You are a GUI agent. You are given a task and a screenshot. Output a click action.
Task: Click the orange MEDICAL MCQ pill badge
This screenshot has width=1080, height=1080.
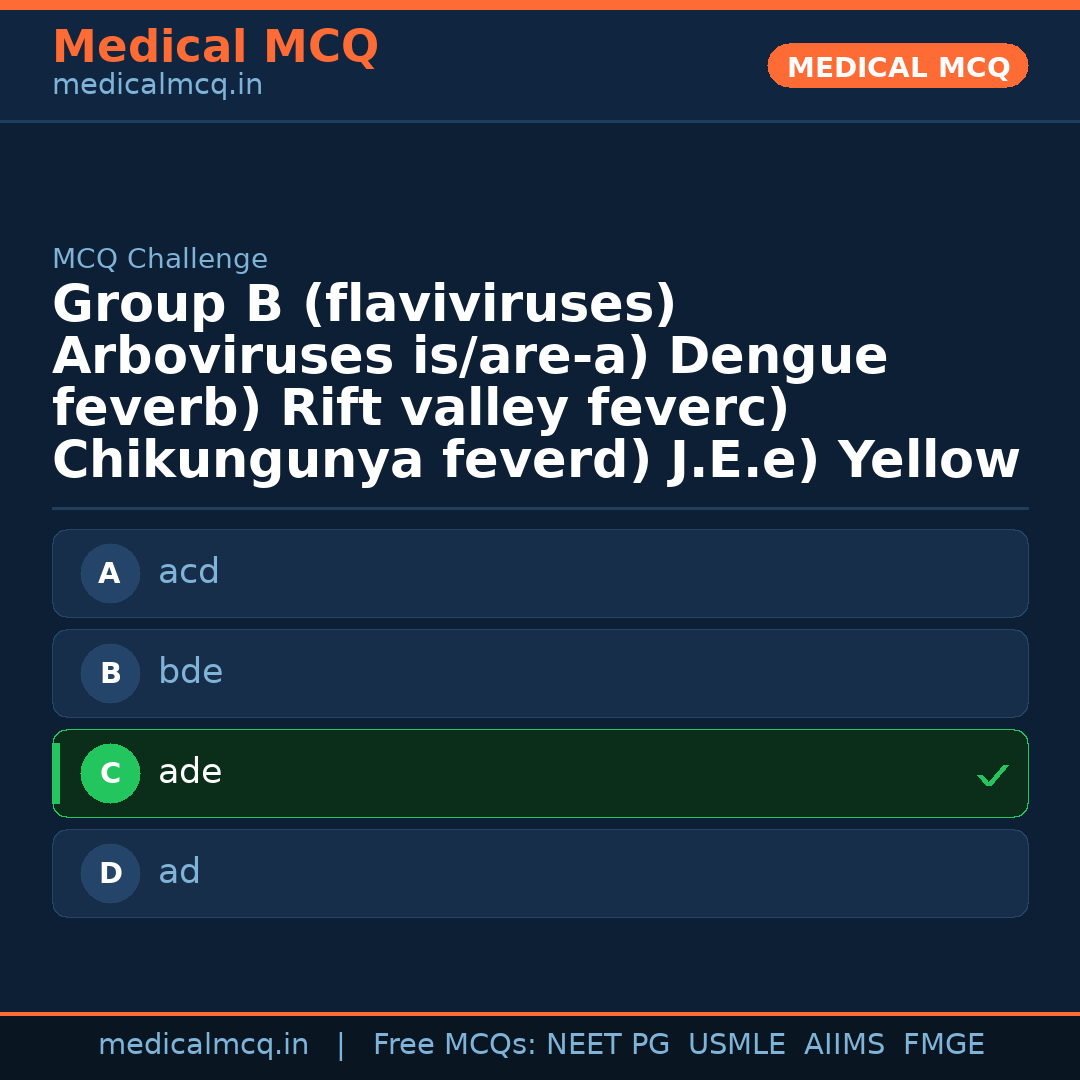(x=897, y=66)
